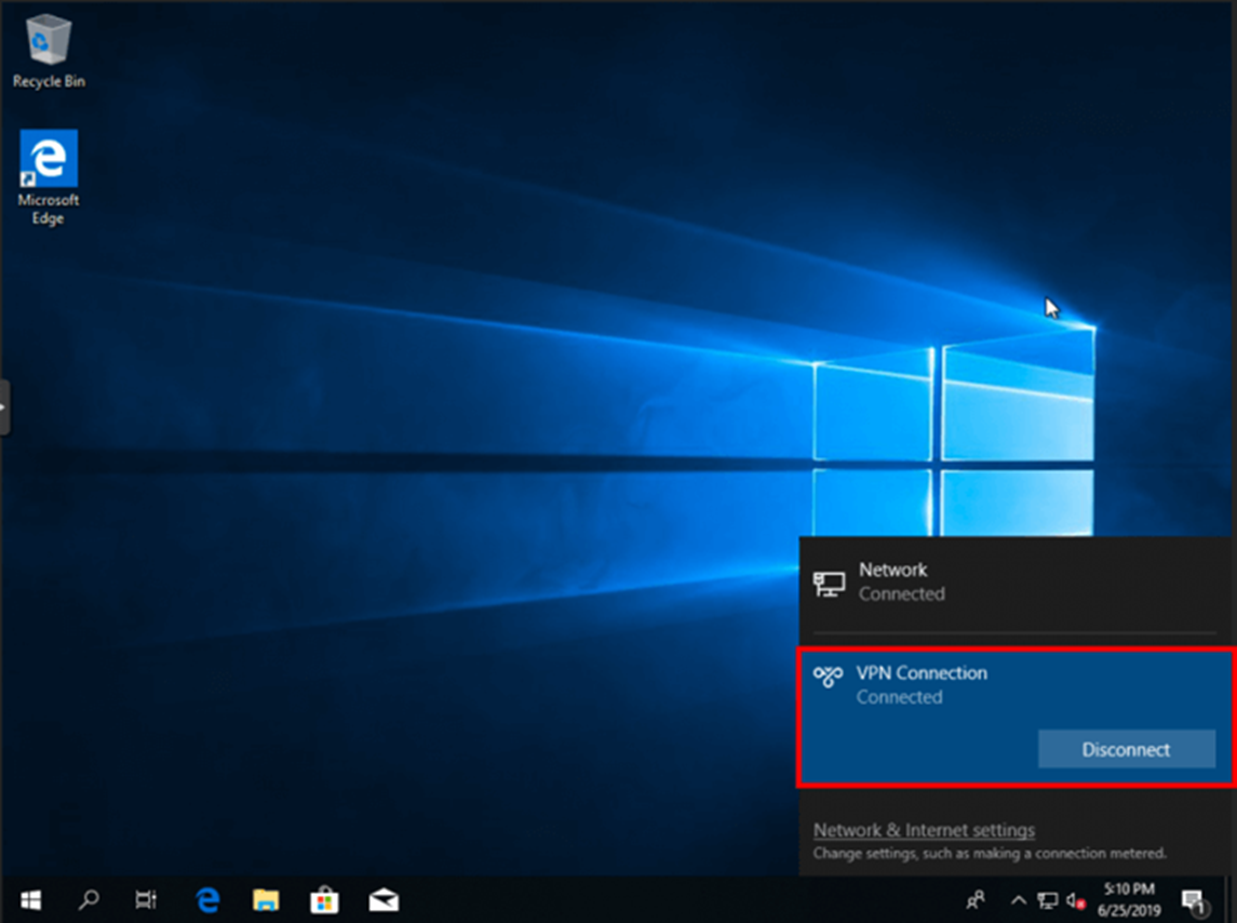Open the Mail app from the taskbar
The image size is (1237, 923).
(x=383, y=901)
